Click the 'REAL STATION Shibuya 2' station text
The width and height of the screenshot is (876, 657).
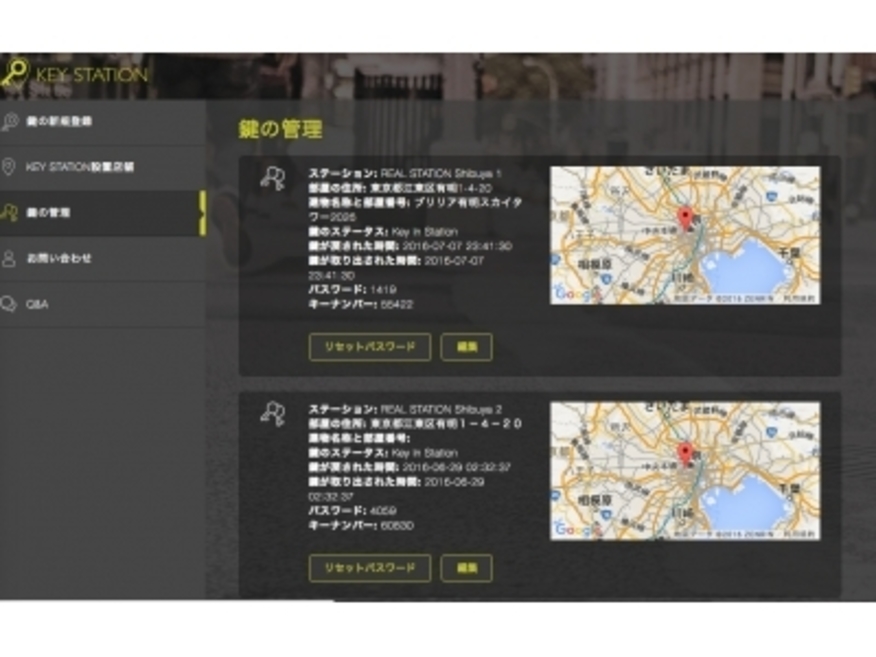click(x=441, y=409)
